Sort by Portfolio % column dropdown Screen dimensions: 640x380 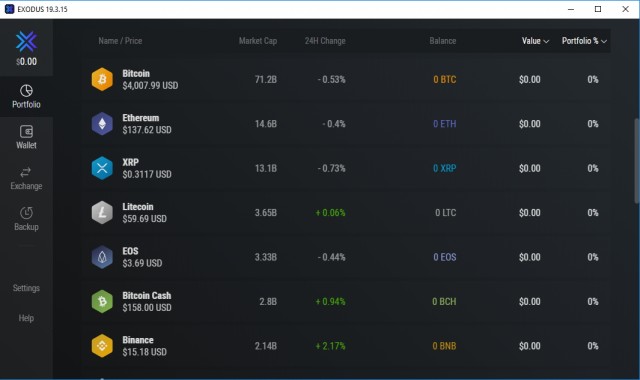tap(584, 41)
